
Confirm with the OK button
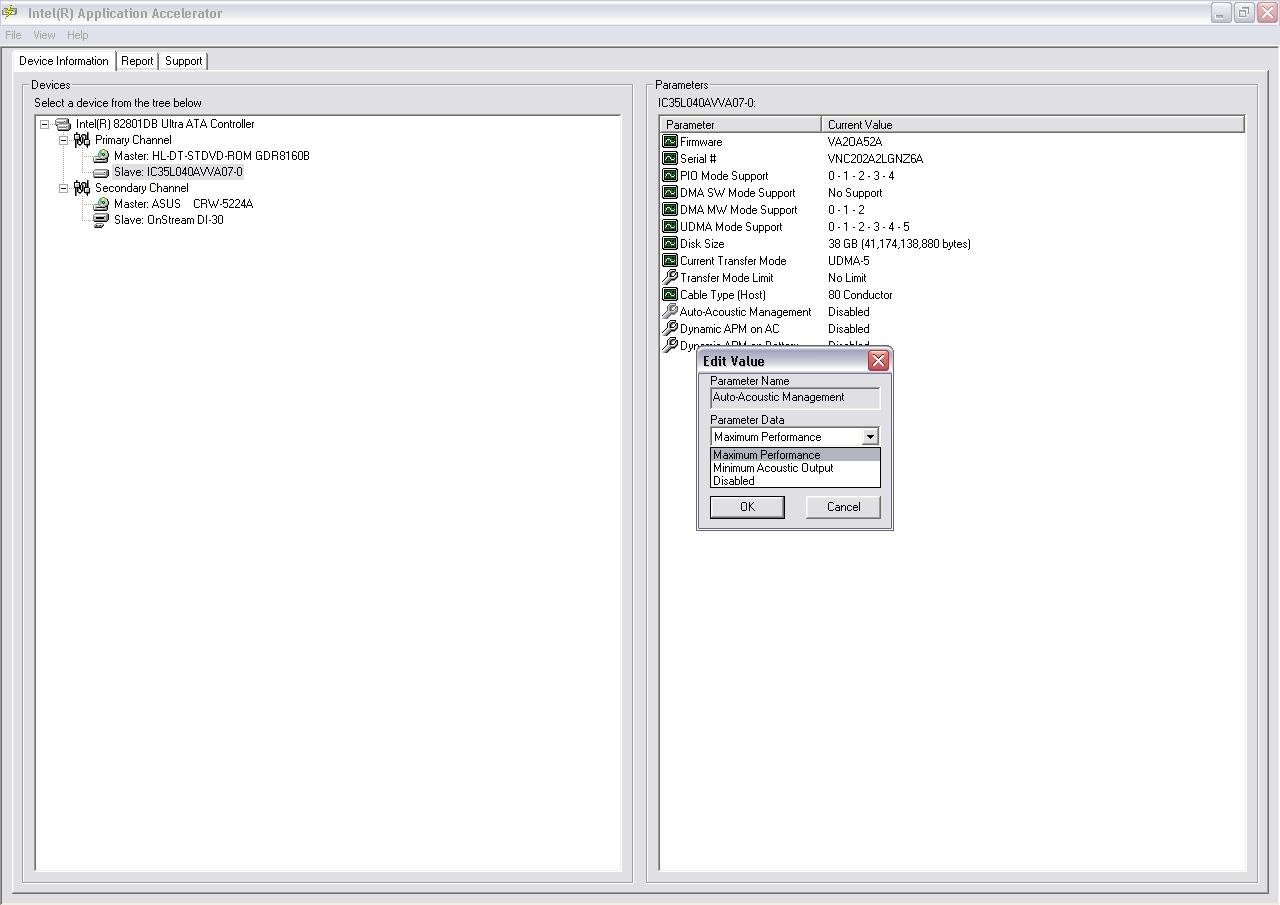[x=747, y=507]
